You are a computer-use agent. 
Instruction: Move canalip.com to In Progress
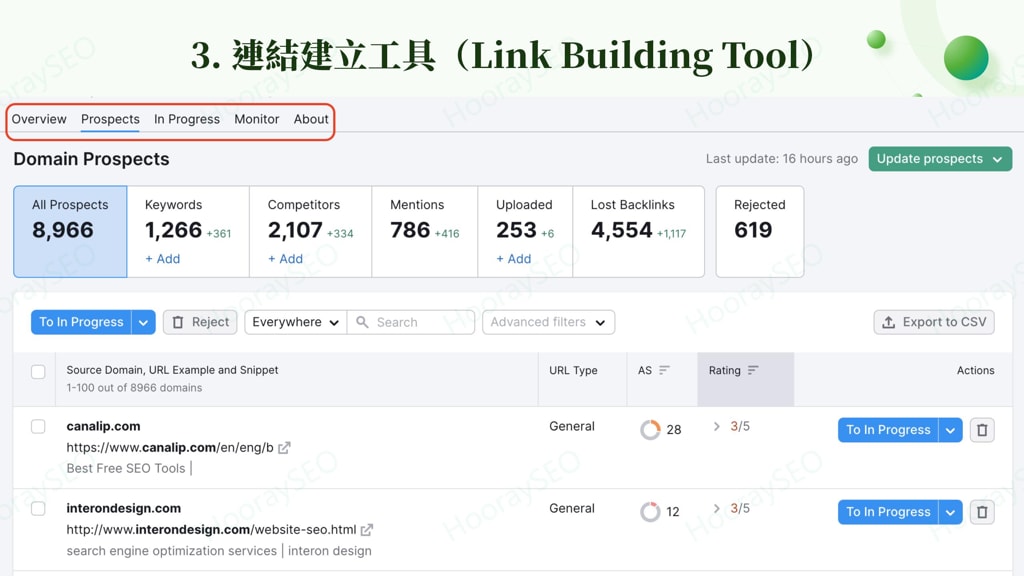(888, 430)
